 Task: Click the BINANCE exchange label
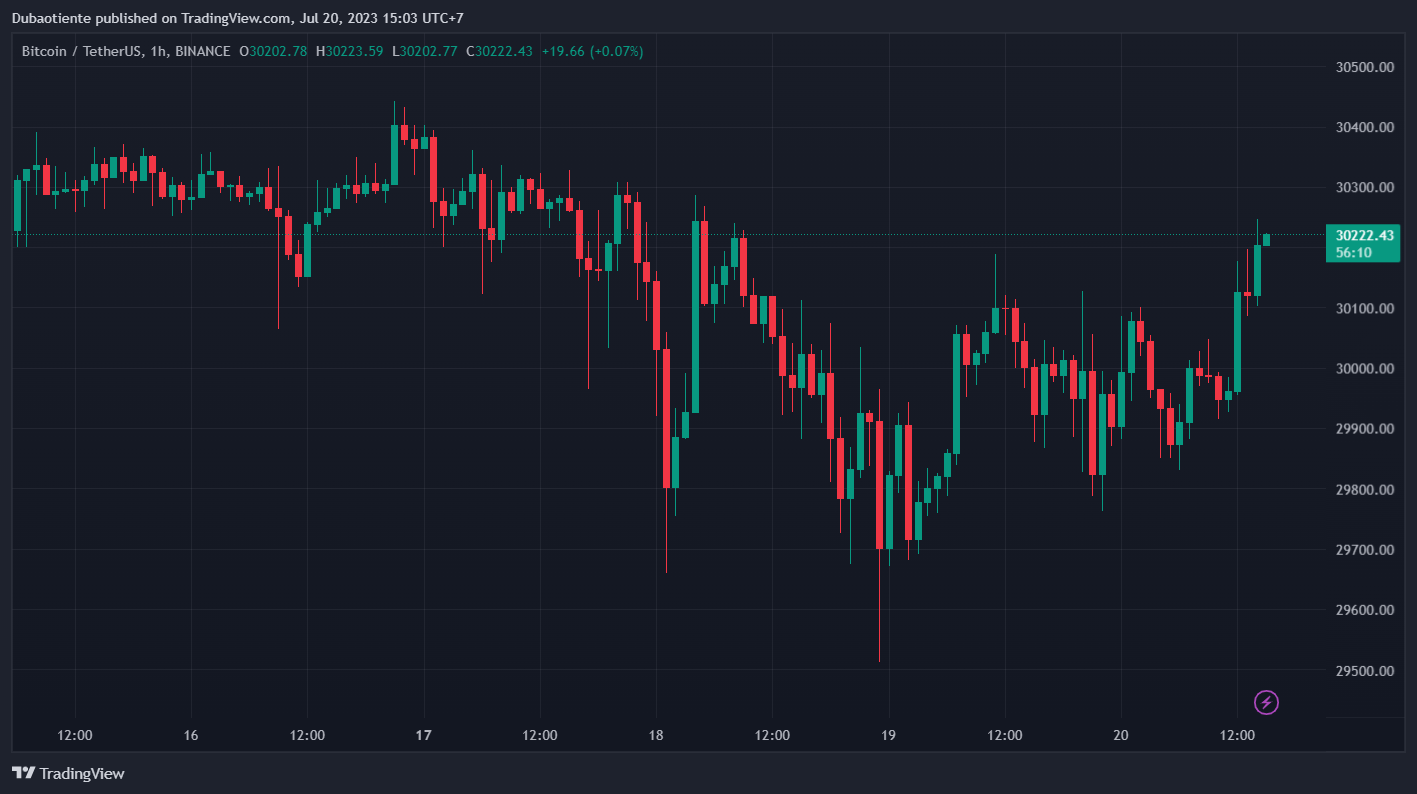click(x=202, y=51)
